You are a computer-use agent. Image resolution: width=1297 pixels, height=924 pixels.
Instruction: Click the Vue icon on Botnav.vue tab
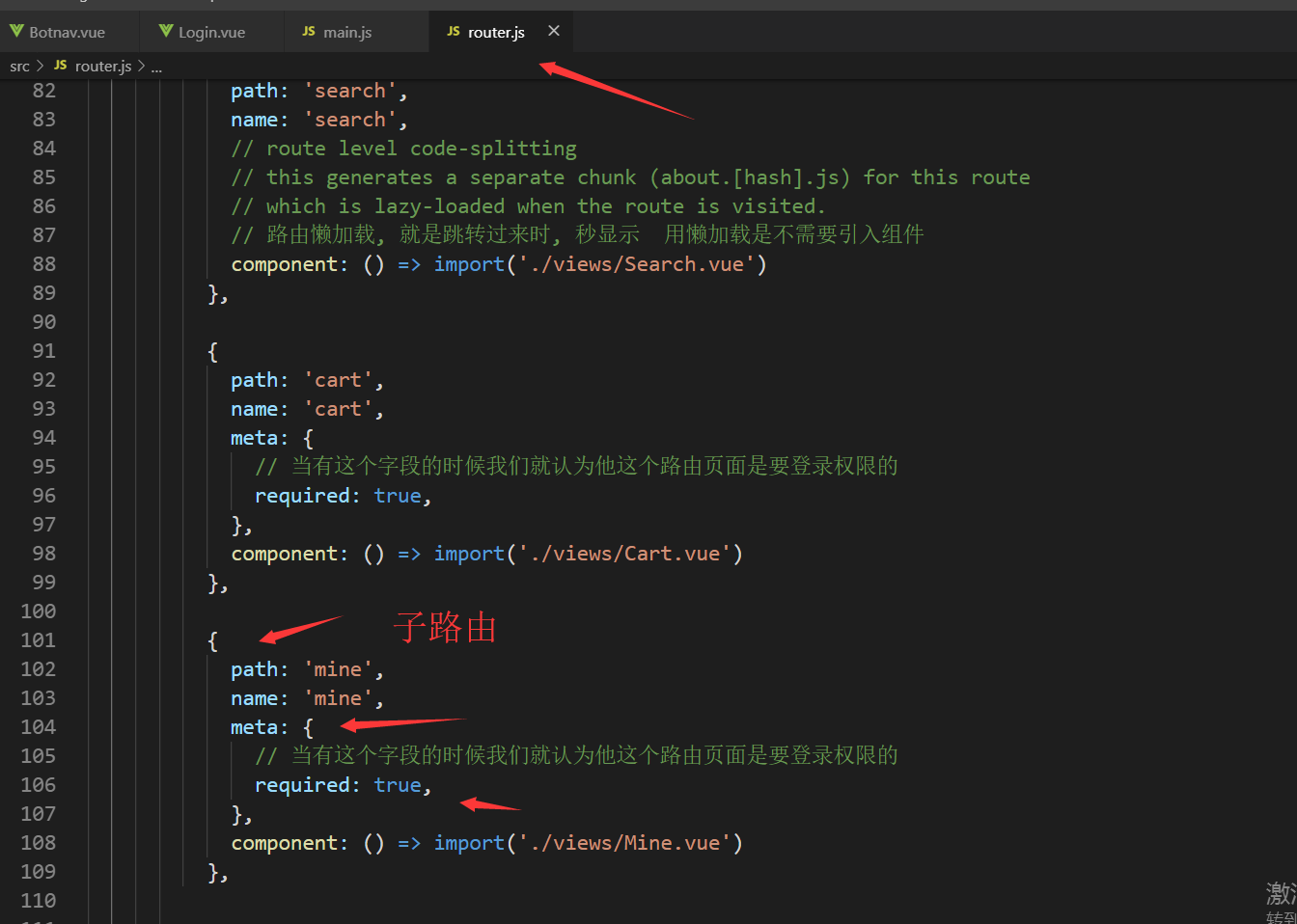16,32
